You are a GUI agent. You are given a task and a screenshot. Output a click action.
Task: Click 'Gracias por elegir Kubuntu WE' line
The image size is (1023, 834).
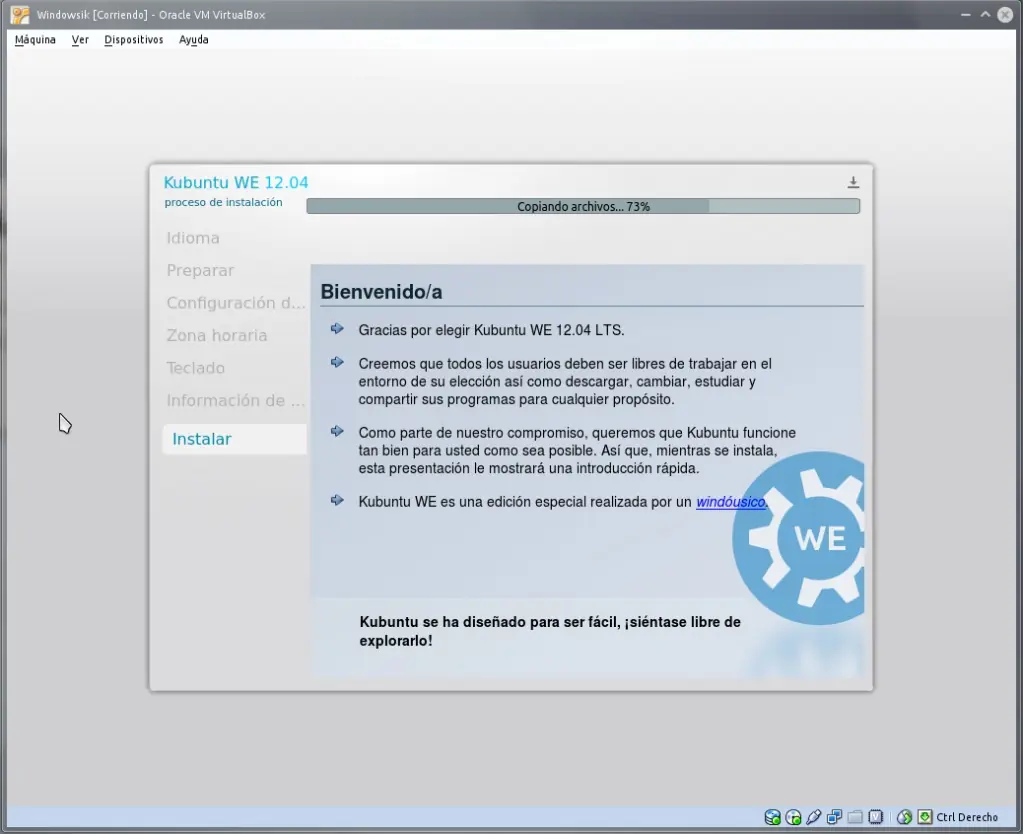(491, 330)
